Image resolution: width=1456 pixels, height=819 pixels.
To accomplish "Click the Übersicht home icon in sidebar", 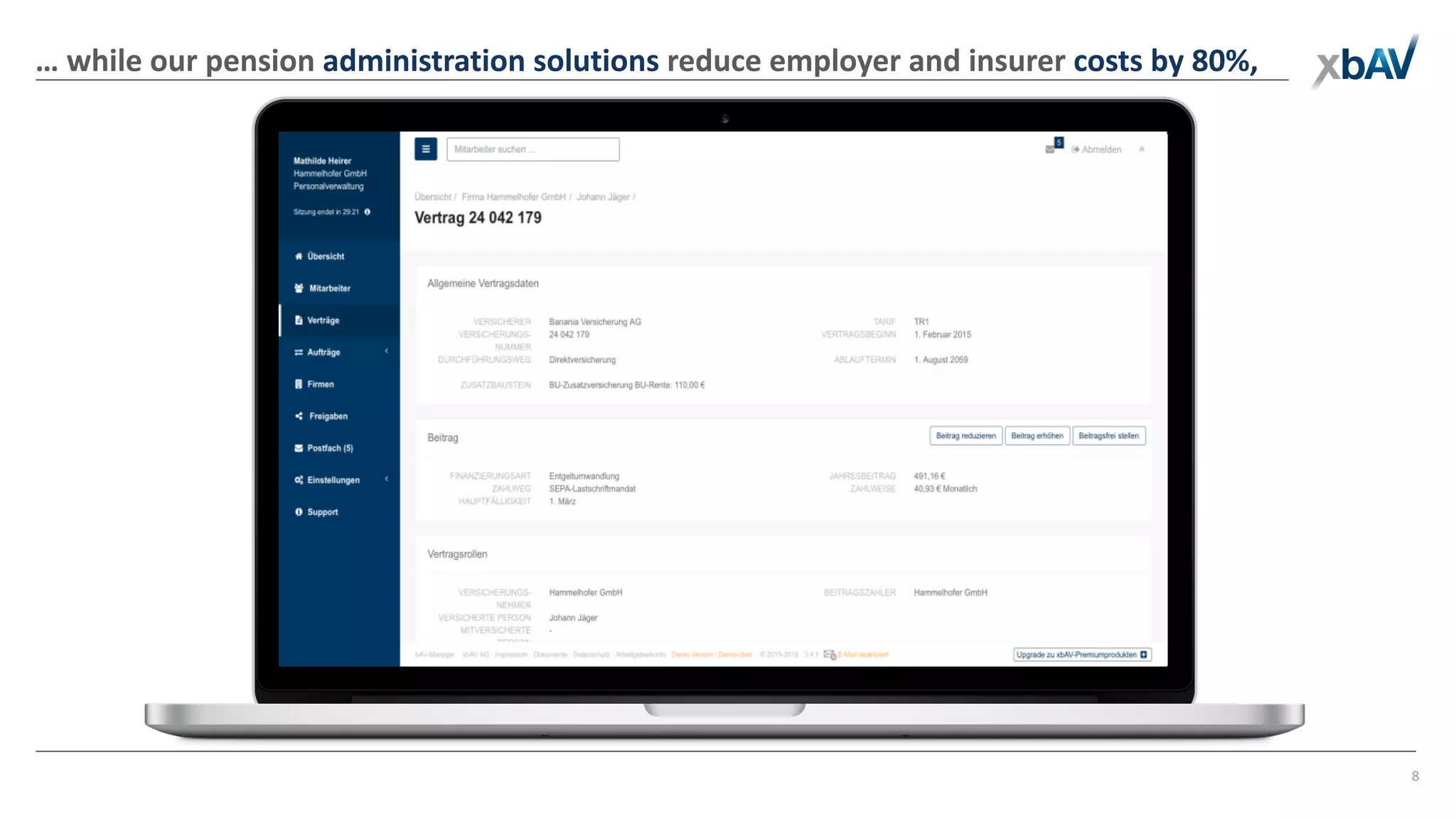I will pyautogui.click(x=299, y=256).
